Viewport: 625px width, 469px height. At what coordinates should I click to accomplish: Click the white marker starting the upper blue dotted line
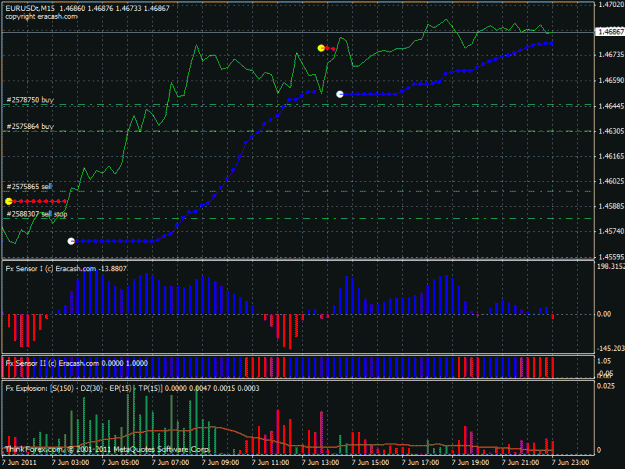tap(340, 94)
